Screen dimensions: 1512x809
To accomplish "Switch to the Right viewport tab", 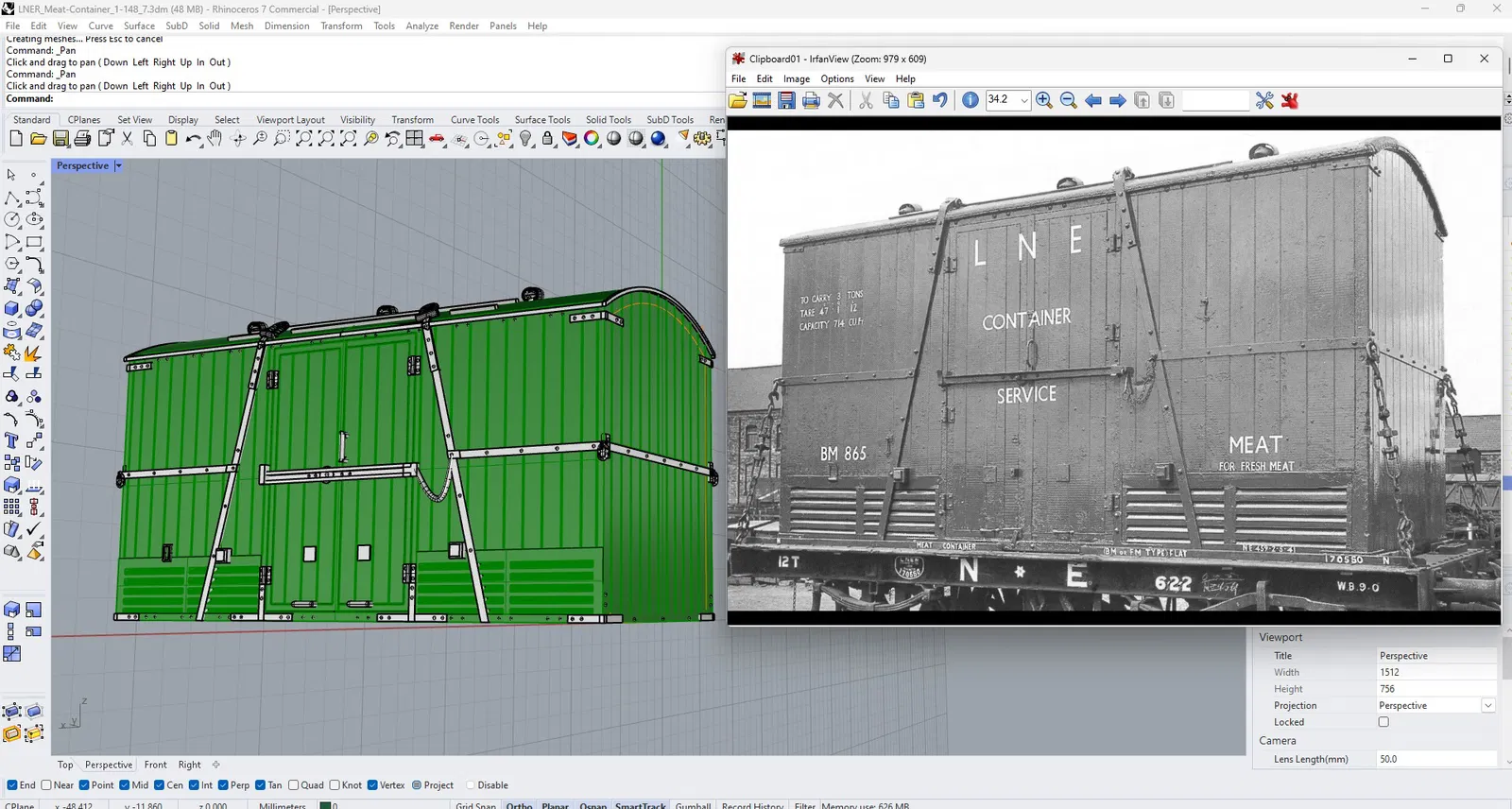I will pos(190,765).
